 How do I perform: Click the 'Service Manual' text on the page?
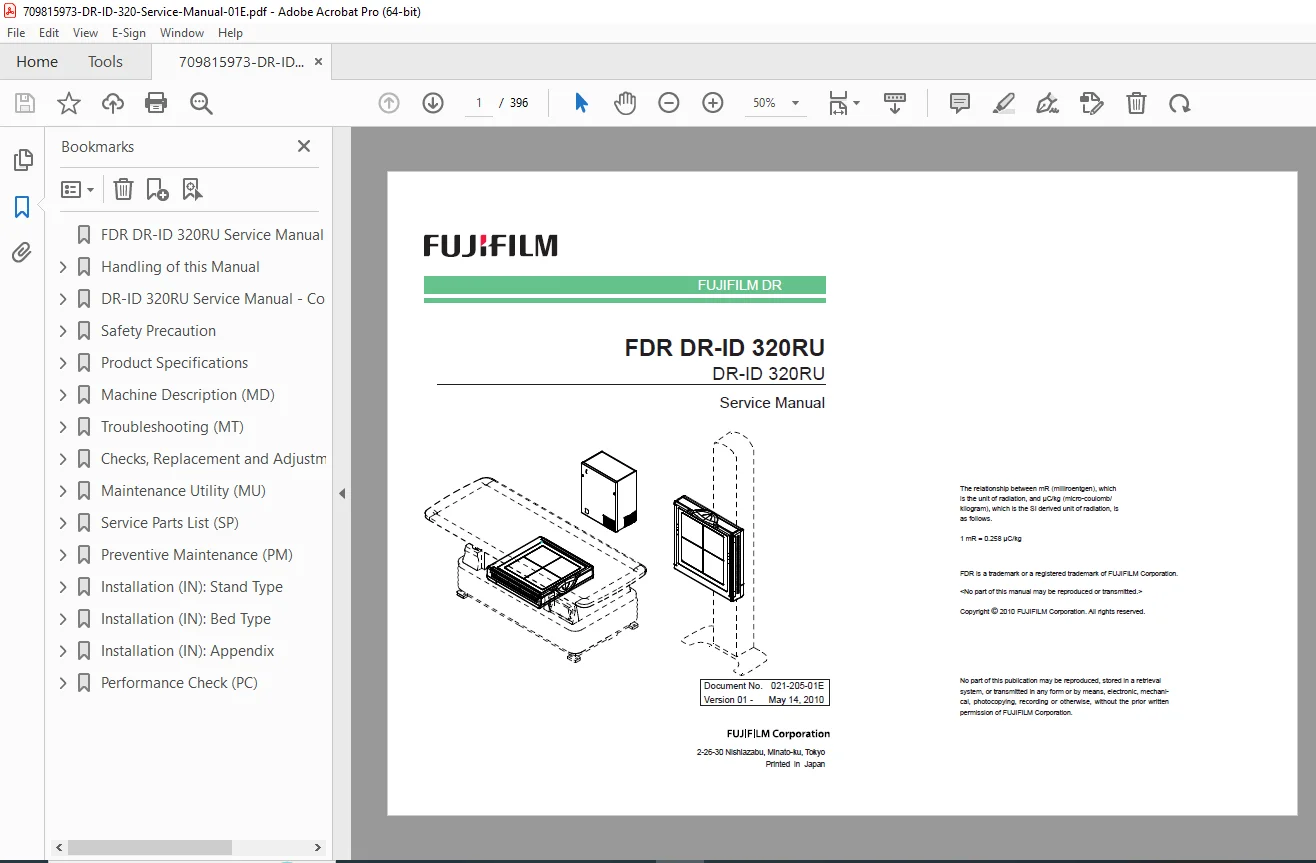pos(772,403)
